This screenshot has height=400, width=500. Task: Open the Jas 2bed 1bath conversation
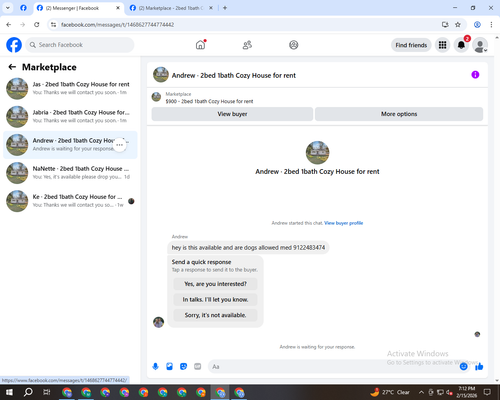click(70, 89)
